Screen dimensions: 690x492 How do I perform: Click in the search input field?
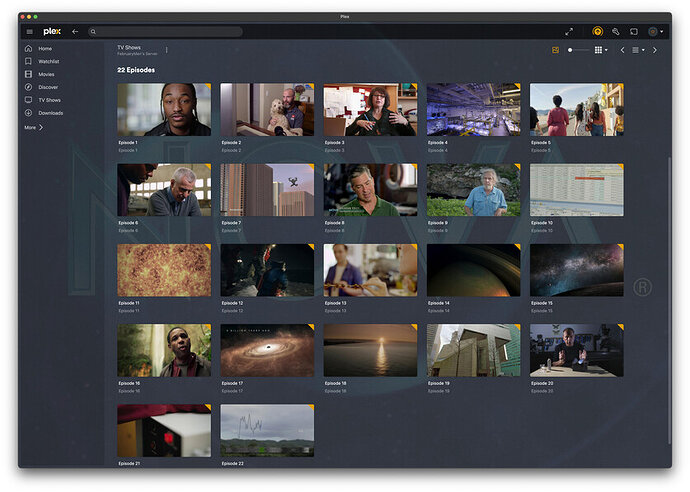[x=165, y=32]
